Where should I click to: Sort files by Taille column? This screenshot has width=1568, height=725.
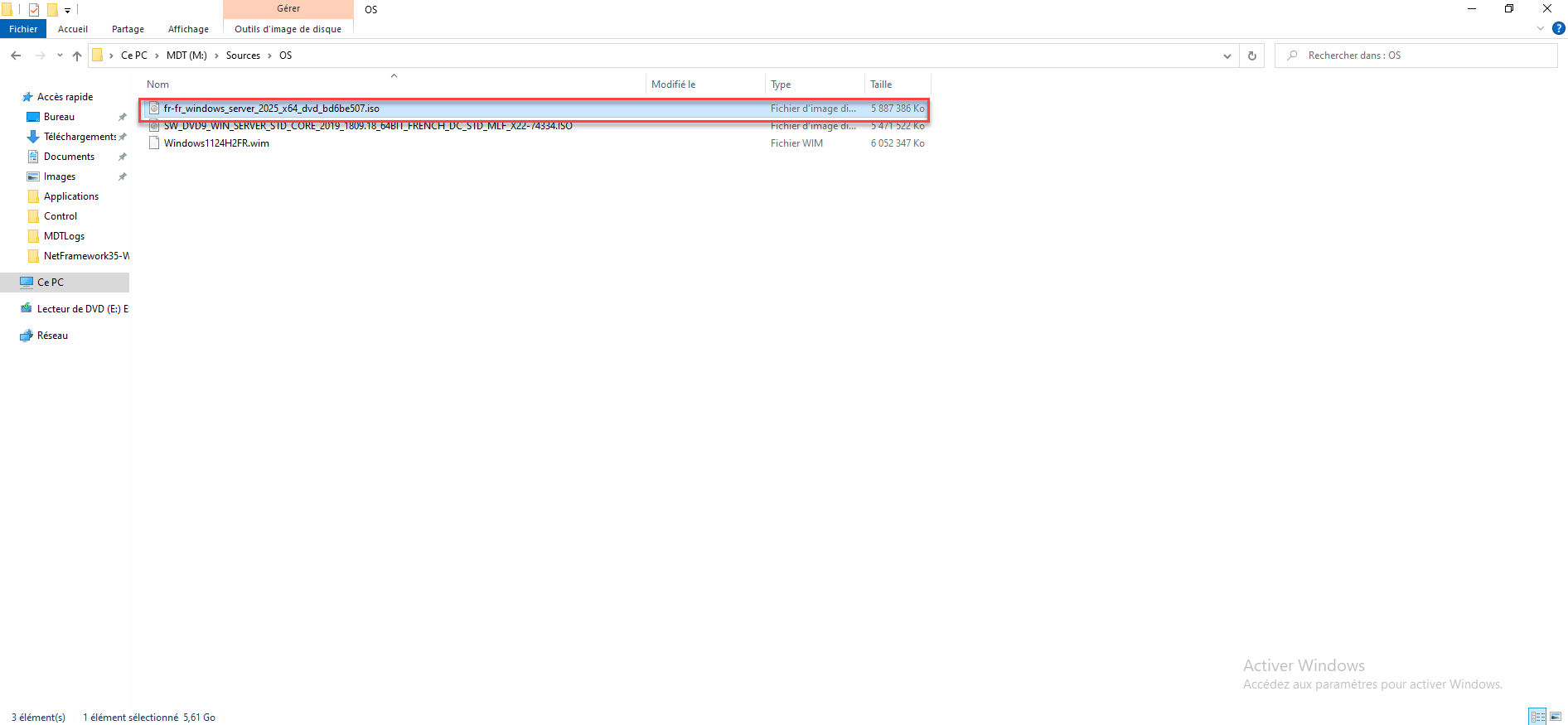(881, 85)
